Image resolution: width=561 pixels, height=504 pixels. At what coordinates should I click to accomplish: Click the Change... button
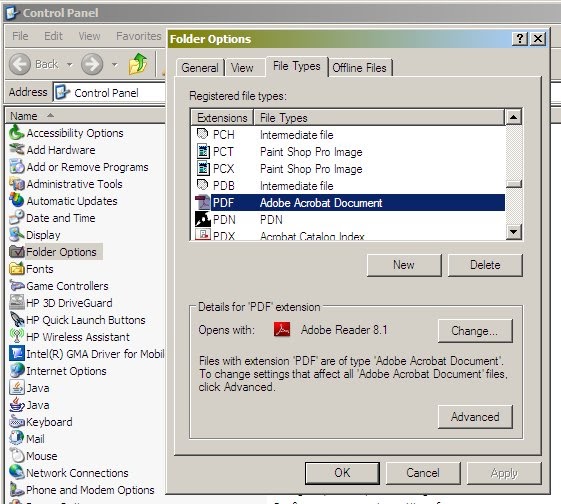pyautogui.click(x=475, y=331)
